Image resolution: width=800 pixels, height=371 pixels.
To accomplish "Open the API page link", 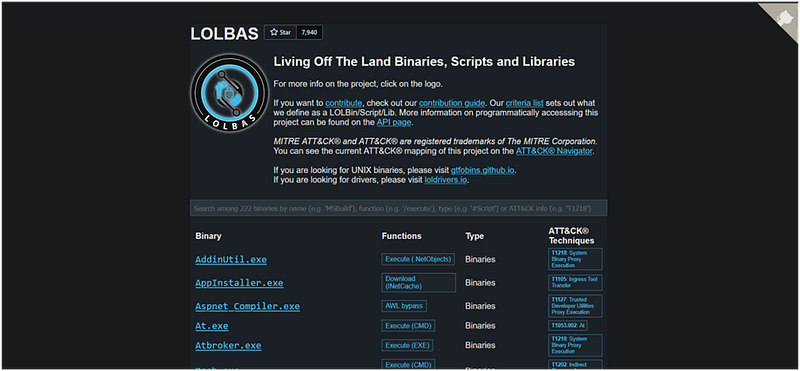I will click(394, 122).
